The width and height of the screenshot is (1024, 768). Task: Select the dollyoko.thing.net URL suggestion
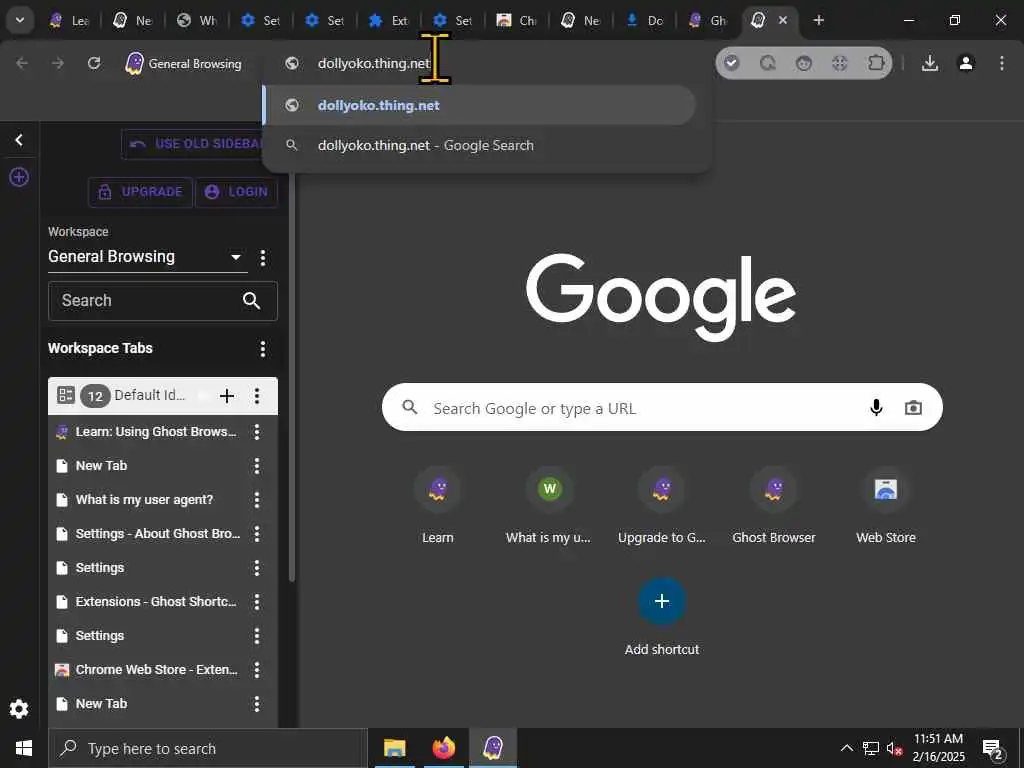click(x=479, y=105)
